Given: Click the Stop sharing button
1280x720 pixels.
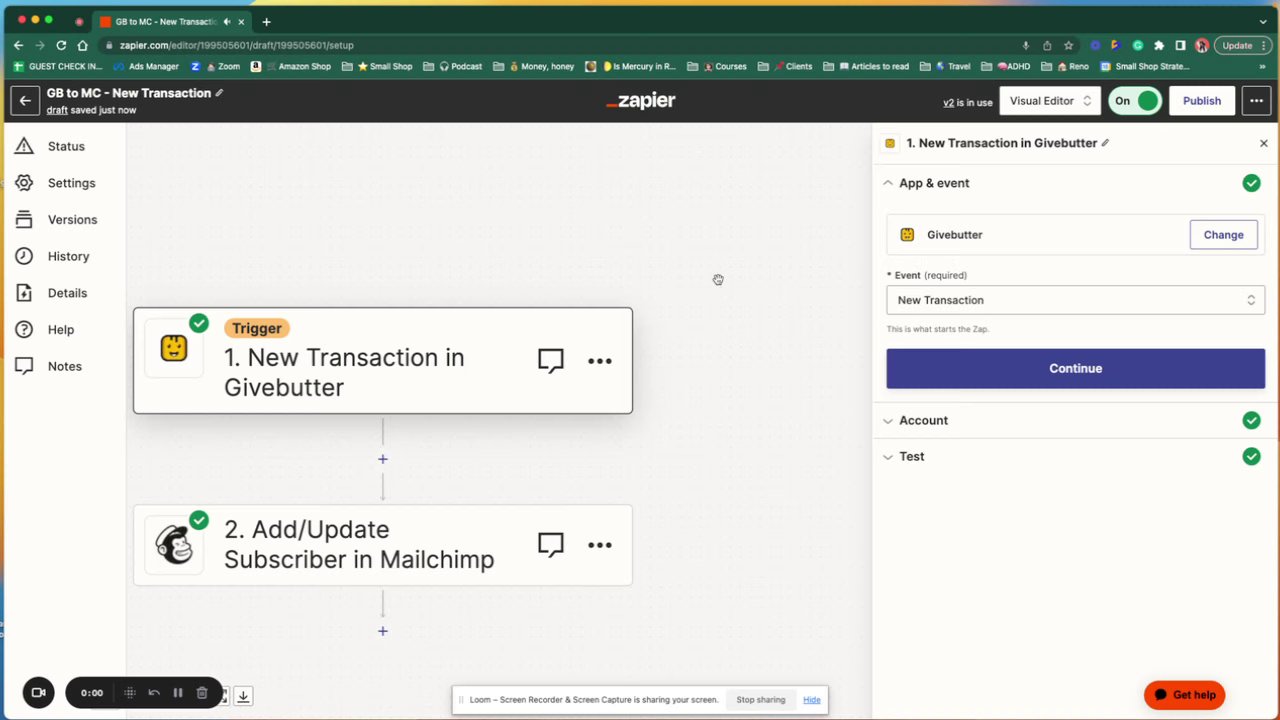Looking at the screenshot, I should (760, 700).
